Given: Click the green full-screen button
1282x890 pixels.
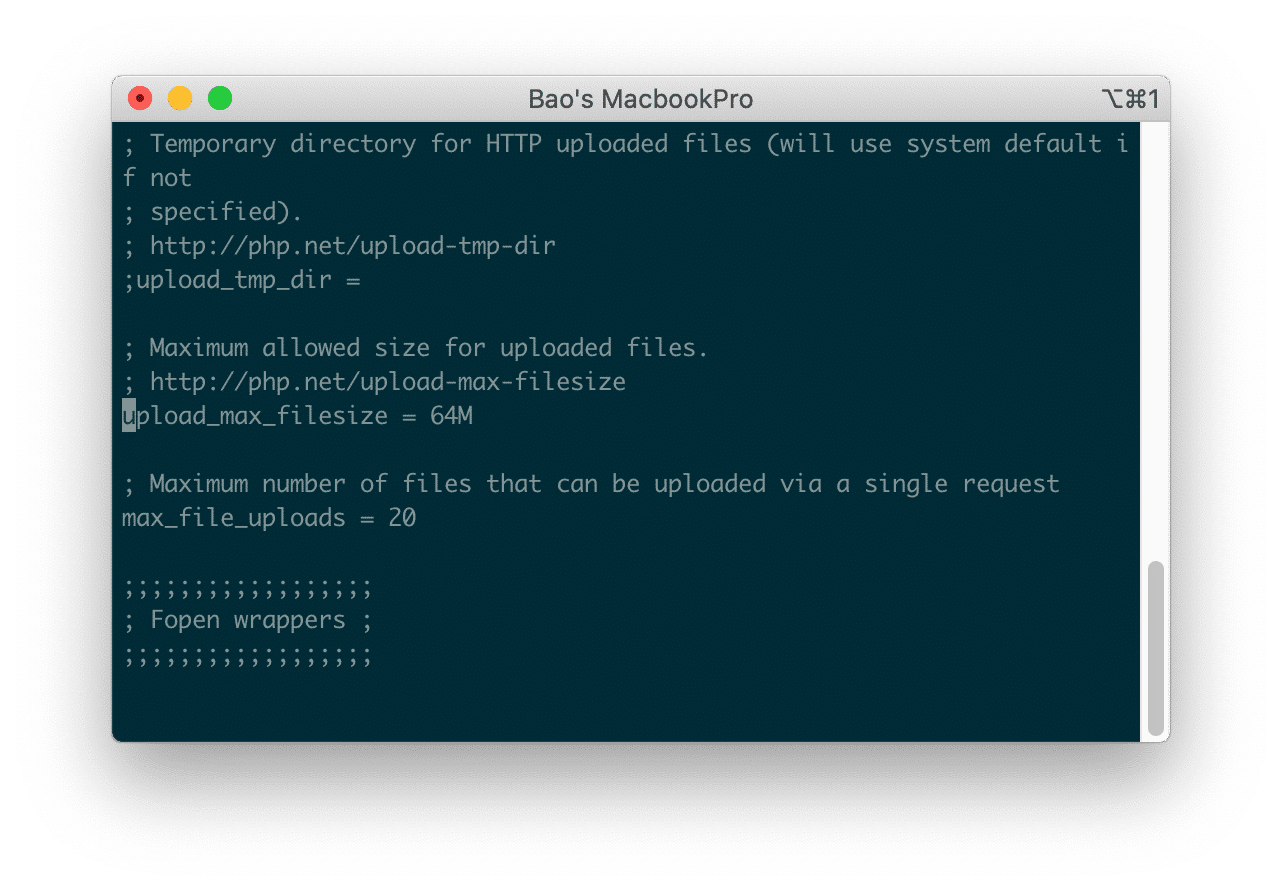Looking at the screenshot, I should click(x=220, y=99).
